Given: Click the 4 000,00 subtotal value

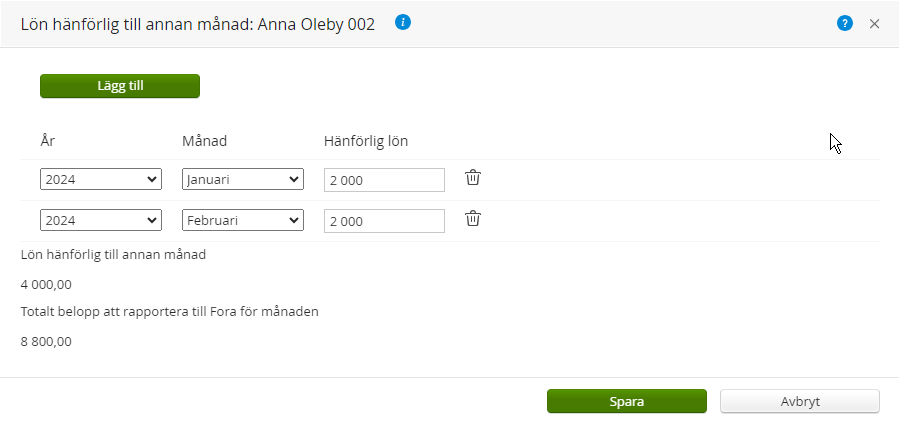Looking at the screenshot, I should pyautogui.click(x=46, y=284).
